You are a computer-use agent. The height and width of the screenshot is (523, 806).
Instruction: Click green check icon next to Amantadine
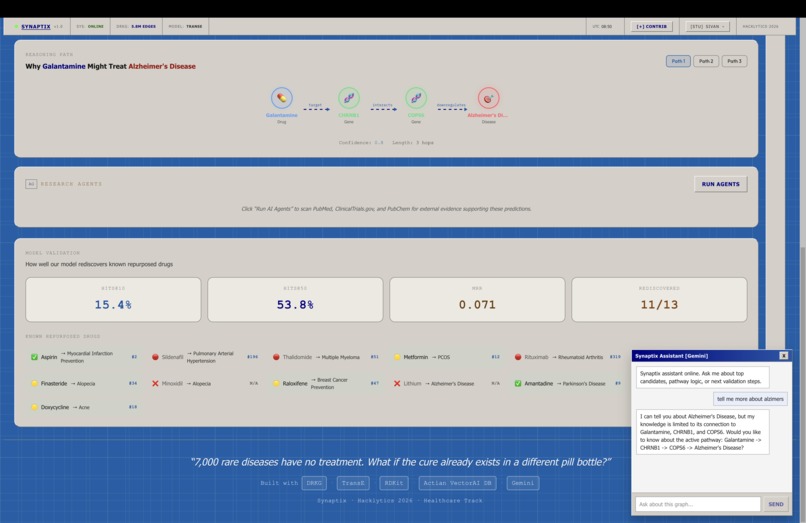coord(518,383)
